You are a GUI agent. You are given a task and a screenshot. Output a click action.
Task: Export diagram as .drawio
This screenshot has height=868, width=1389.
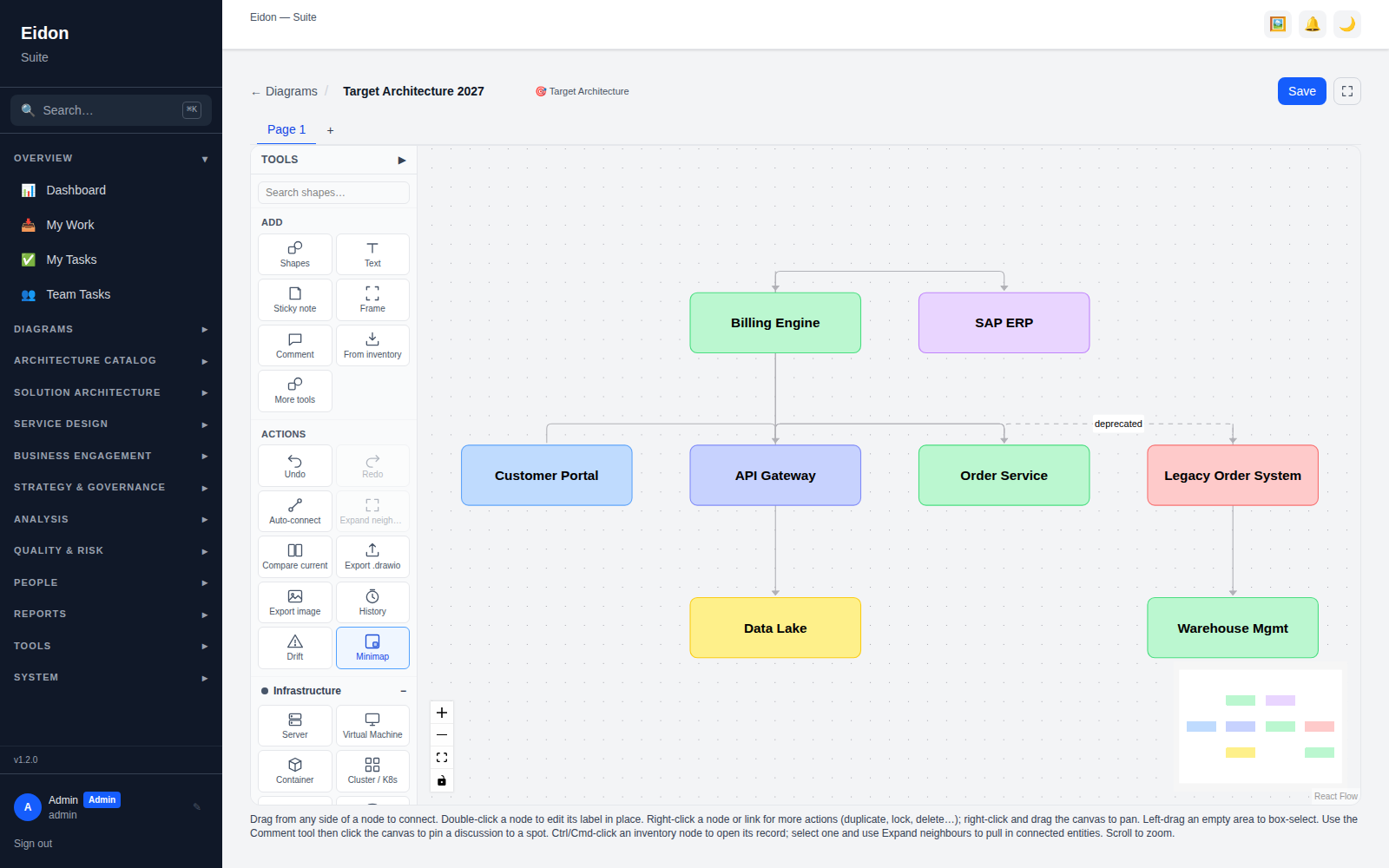(x=372, y=556)
